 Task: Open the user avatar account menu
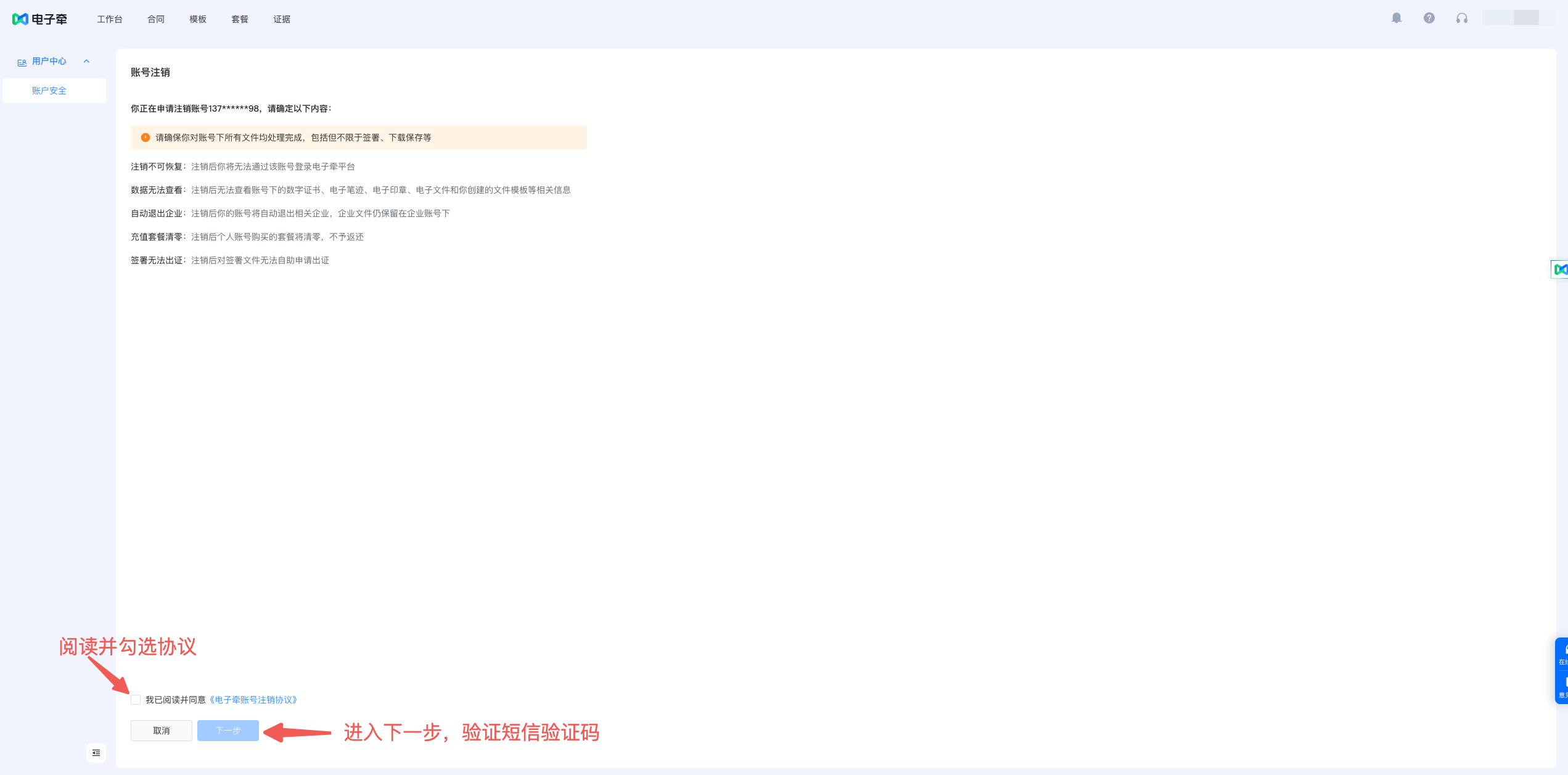tap(1517, 18)
